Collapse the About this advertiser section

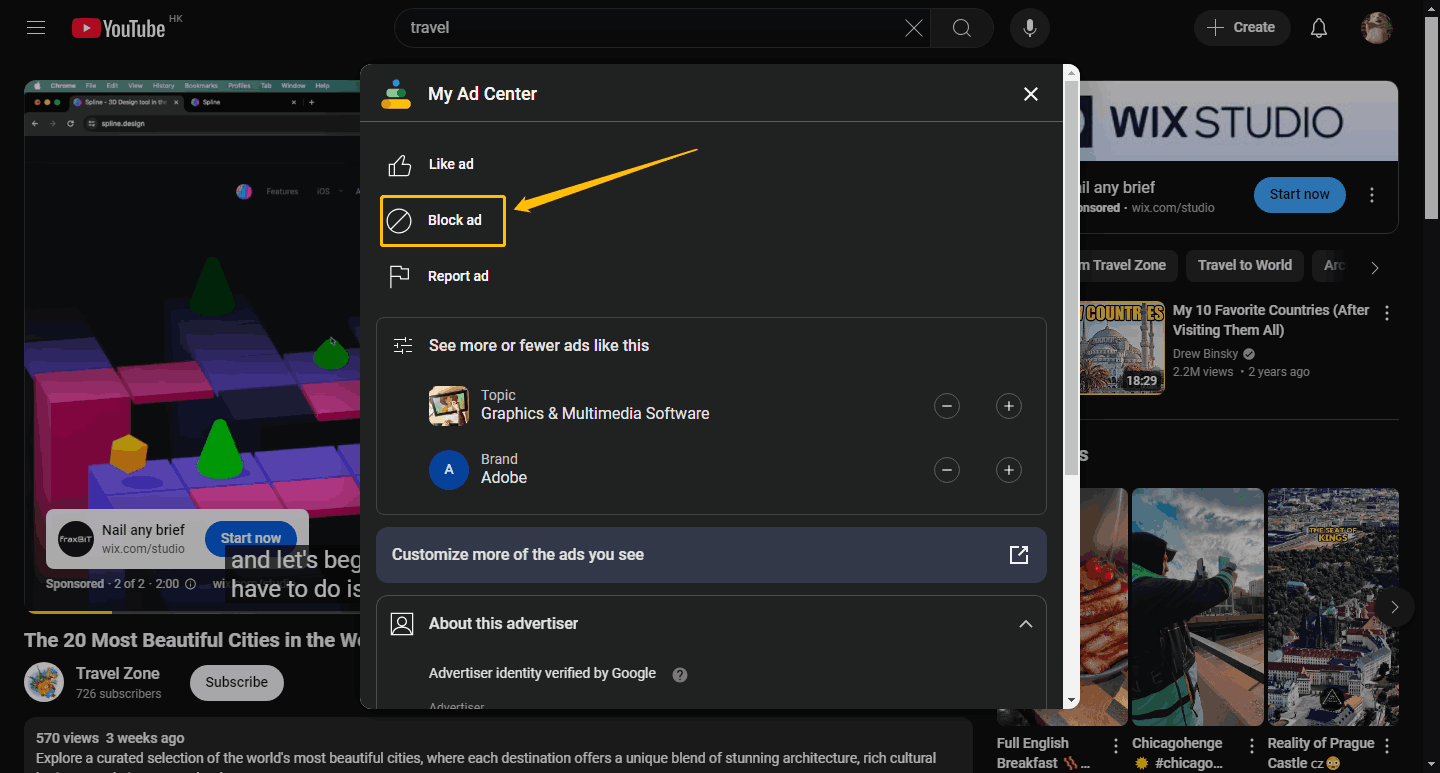pos(1025,624)
